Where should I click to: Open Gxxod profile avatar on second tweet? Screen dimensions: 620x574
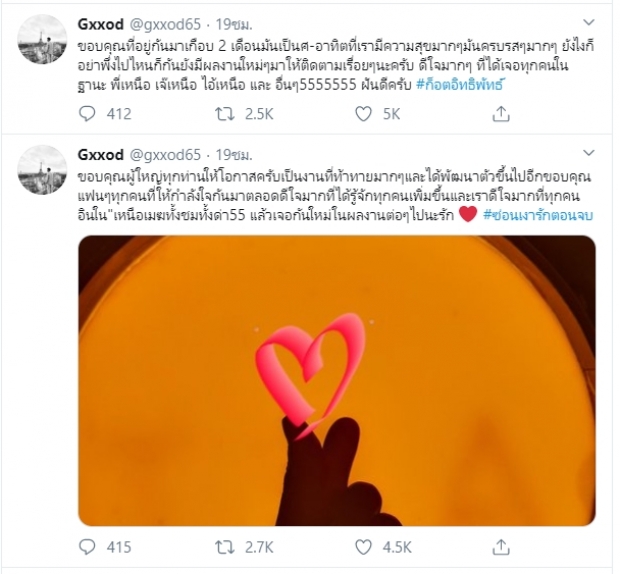click(43, 170)
